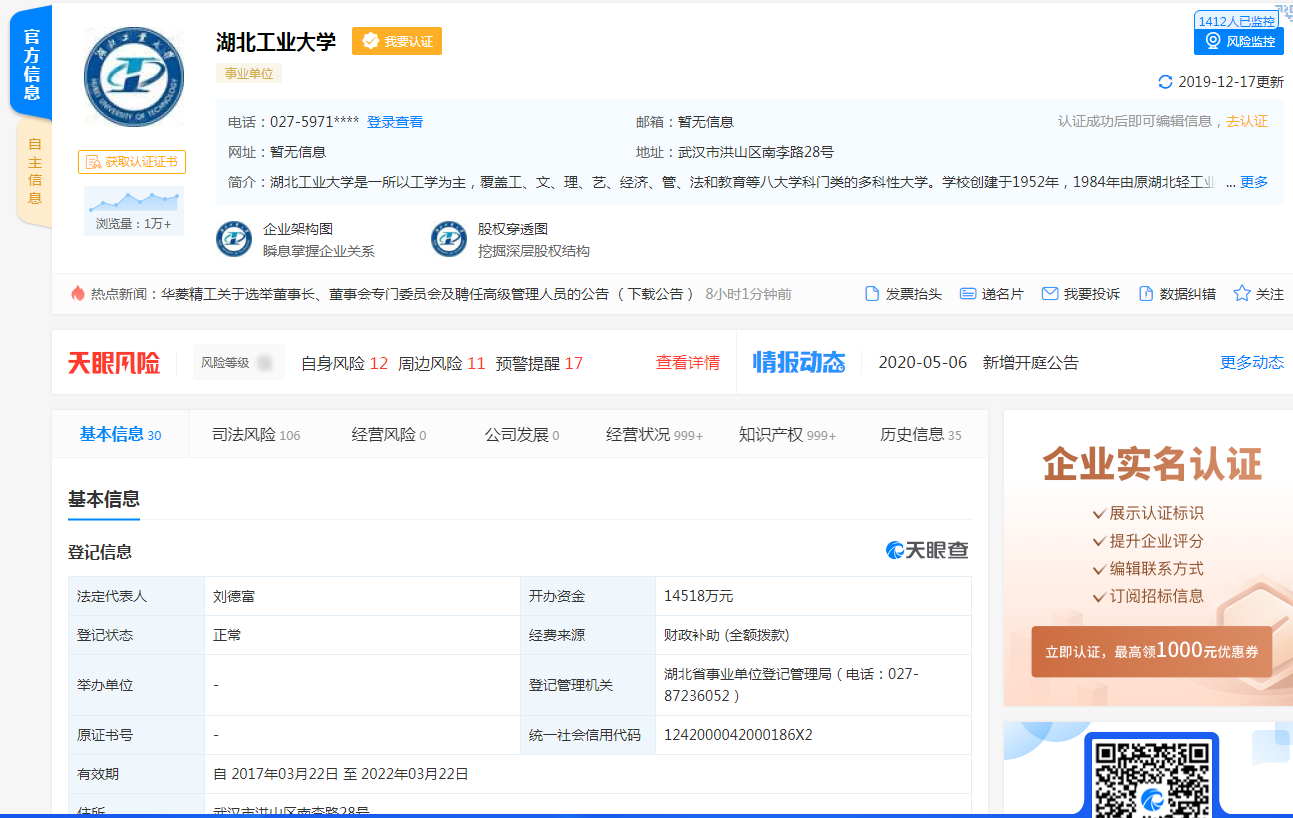
Task: Switch to the 司法风险 tab
Action: click(x=255, y=435)
